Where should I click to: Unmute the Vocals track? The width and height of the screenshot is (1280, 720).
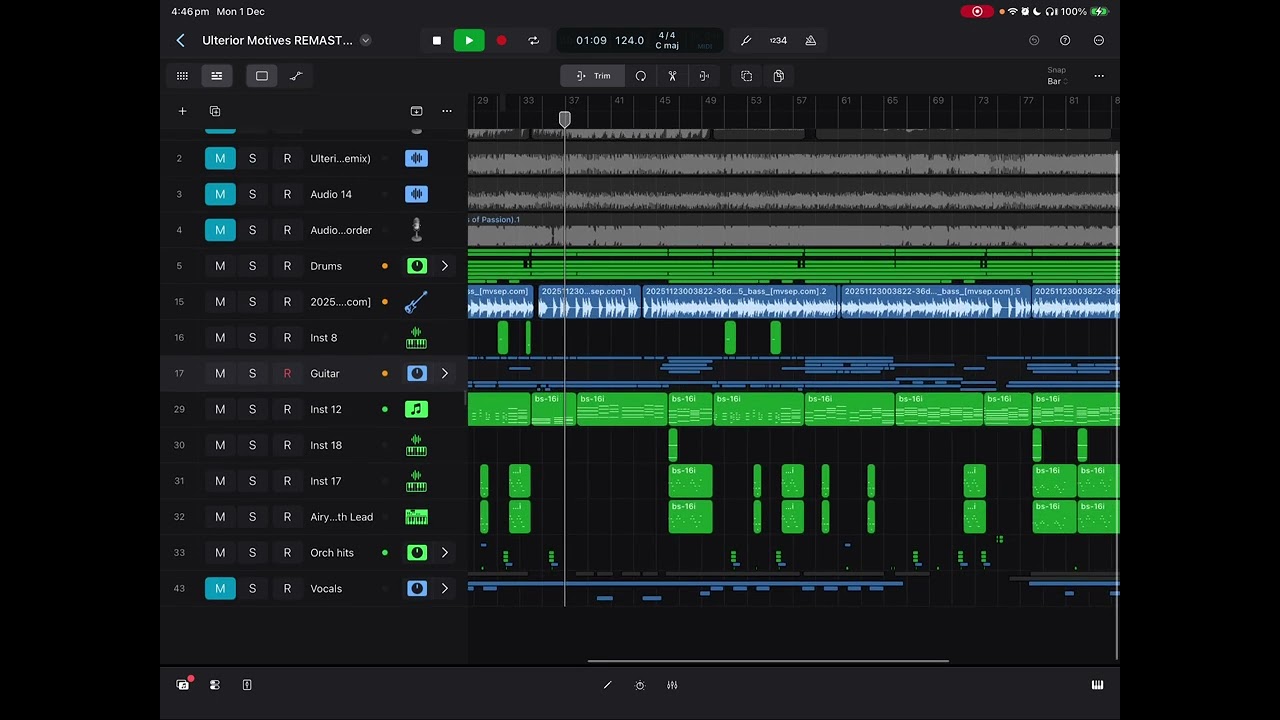[x=220, y=588]
